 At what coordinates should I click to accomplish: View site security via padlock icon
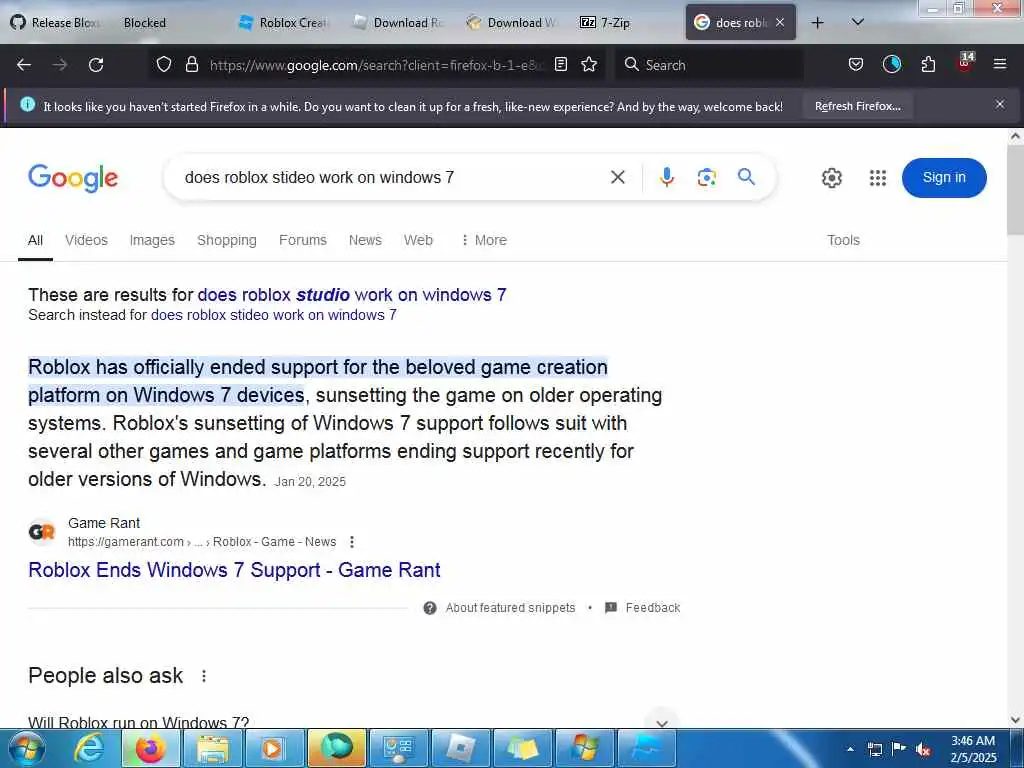[191, 64]
